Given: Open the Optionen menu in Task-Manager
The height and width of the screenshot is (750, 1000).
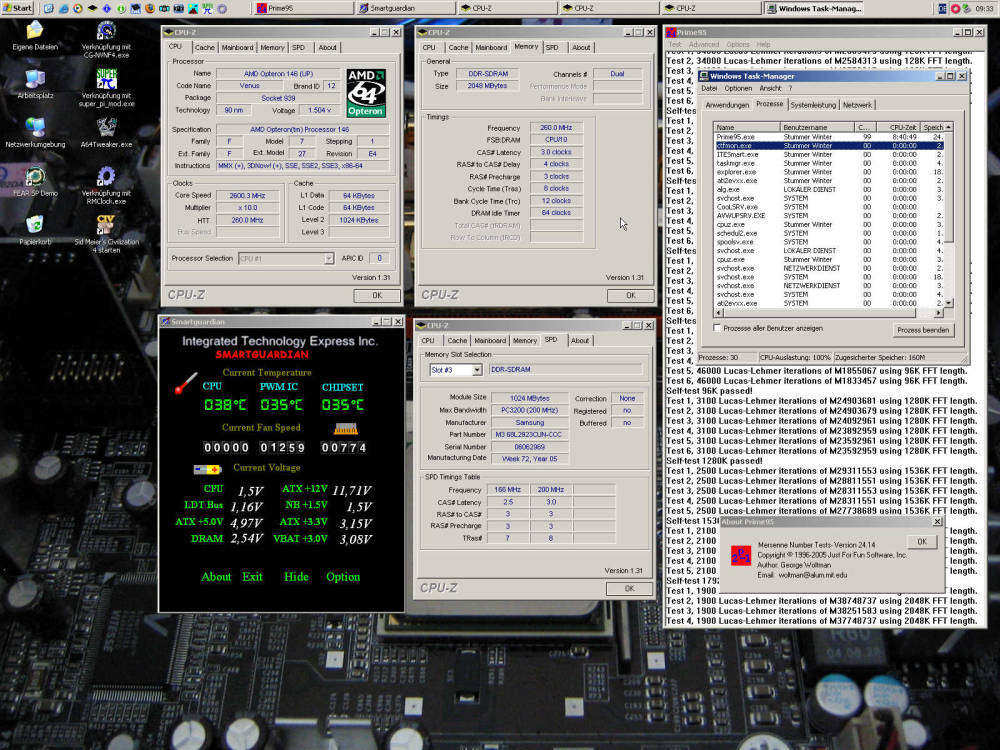Looking at the screenshot, I should click(738, 88).
